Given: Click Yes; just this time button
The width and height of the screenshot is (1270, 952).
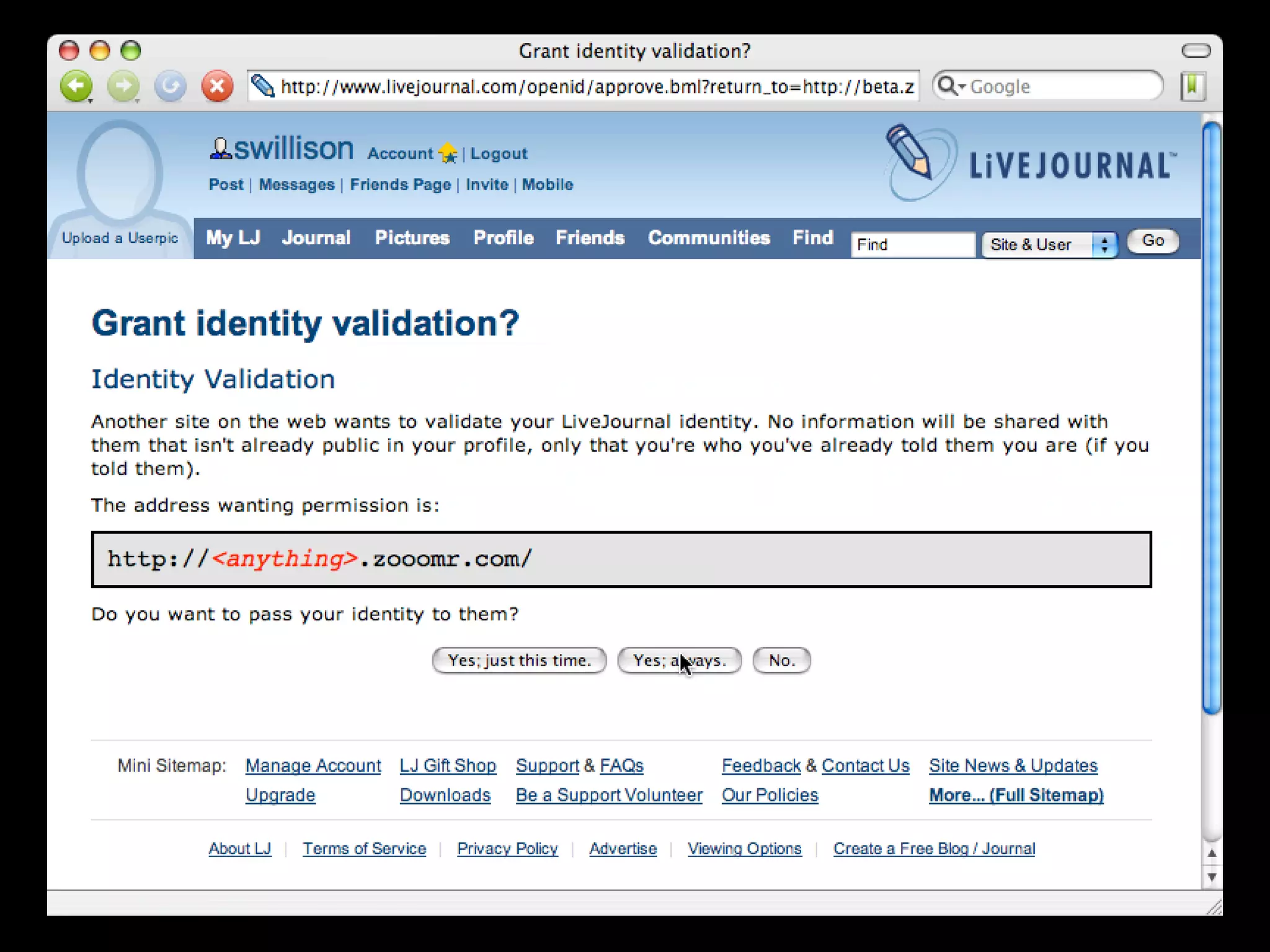Looking at the screenshot, I should point(519,661).
